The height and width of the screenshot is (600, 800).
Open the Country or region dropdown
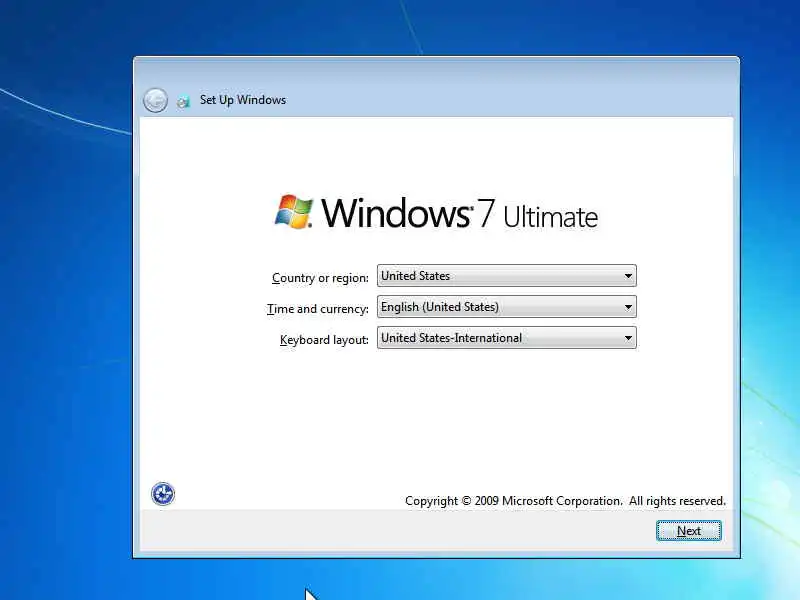point(507,276)
